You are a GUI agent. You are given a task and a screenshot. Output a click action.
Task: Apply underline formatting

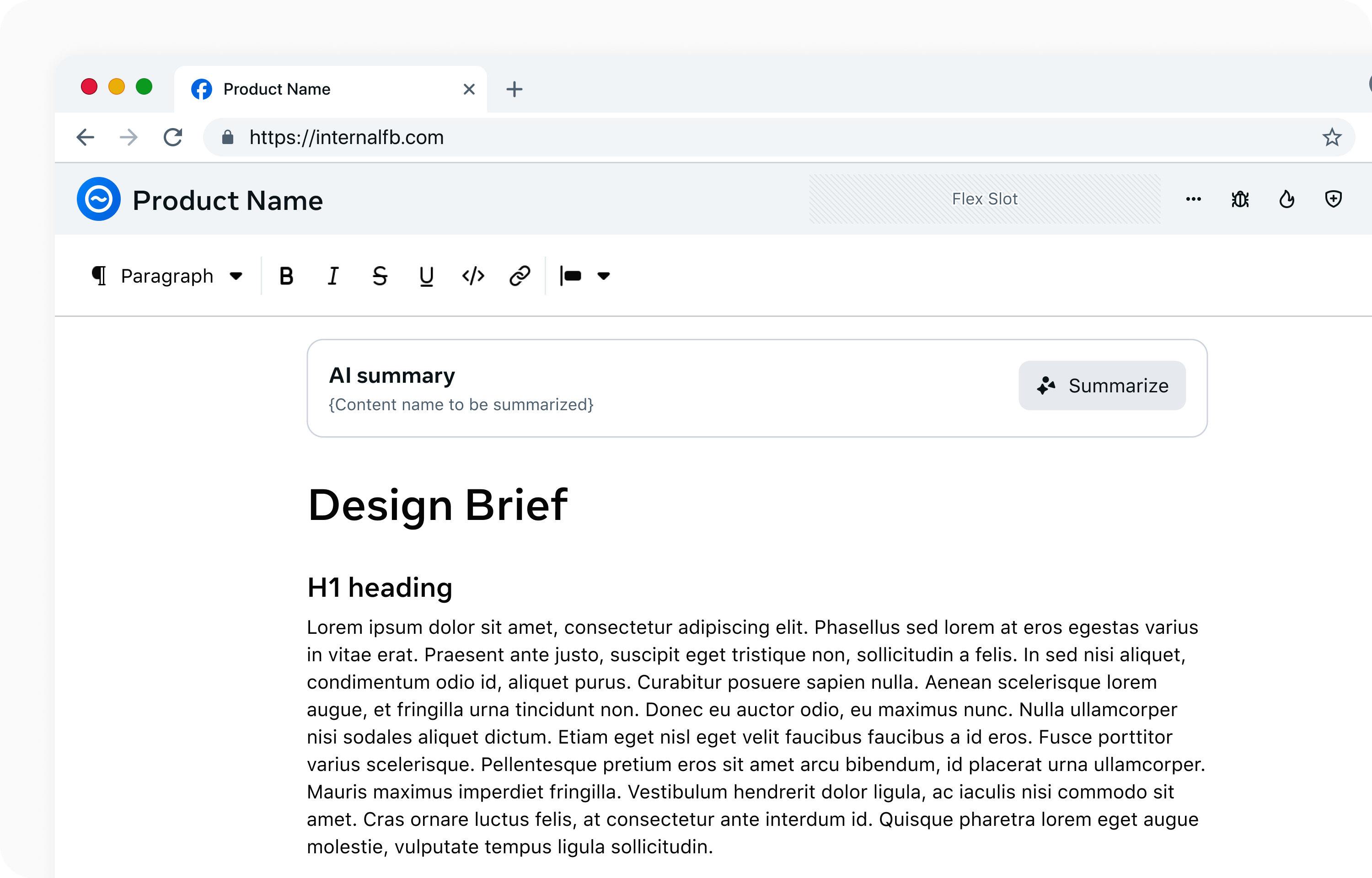coord(426,276)
